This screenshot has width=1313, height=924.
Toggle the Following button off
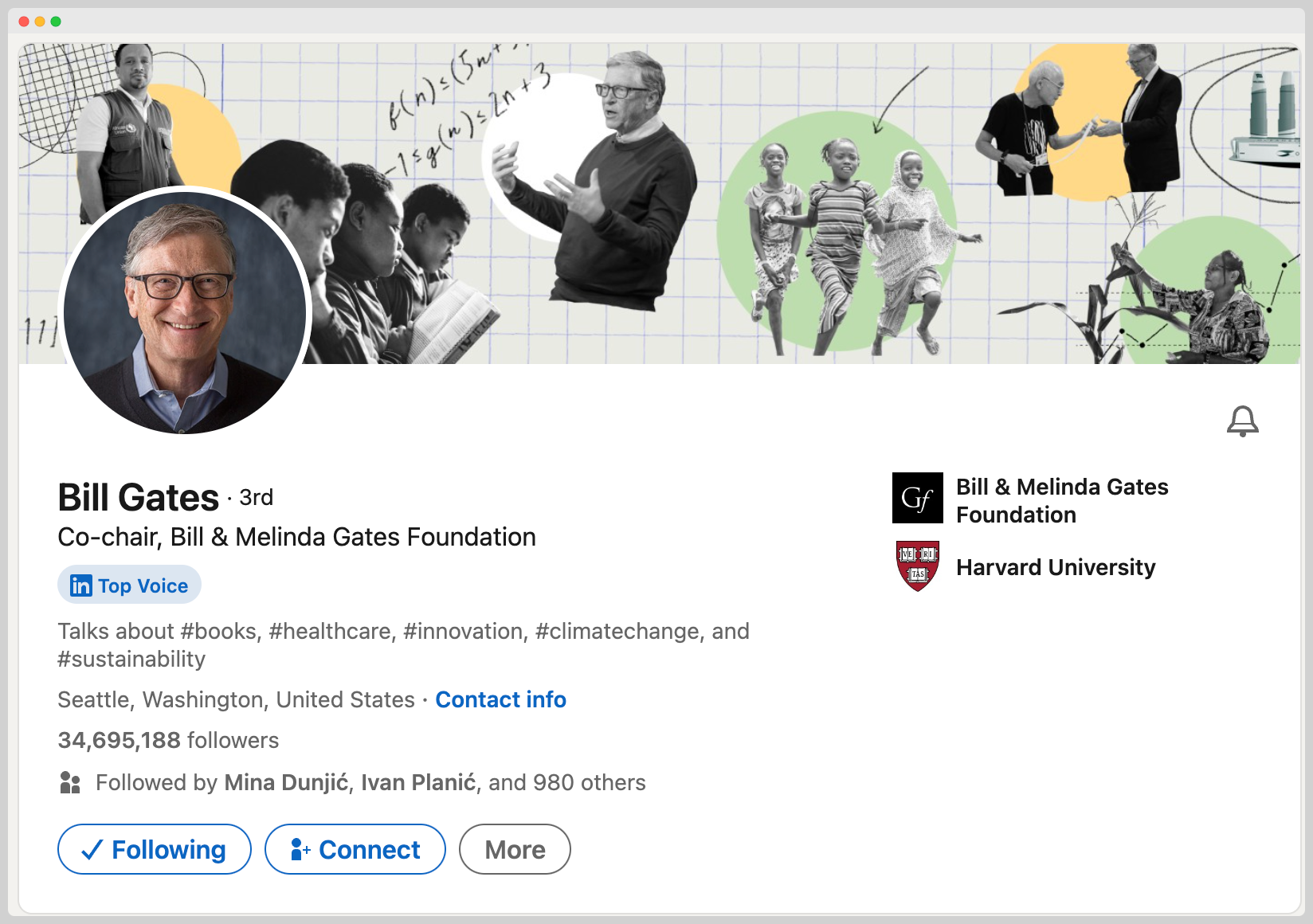155,849
